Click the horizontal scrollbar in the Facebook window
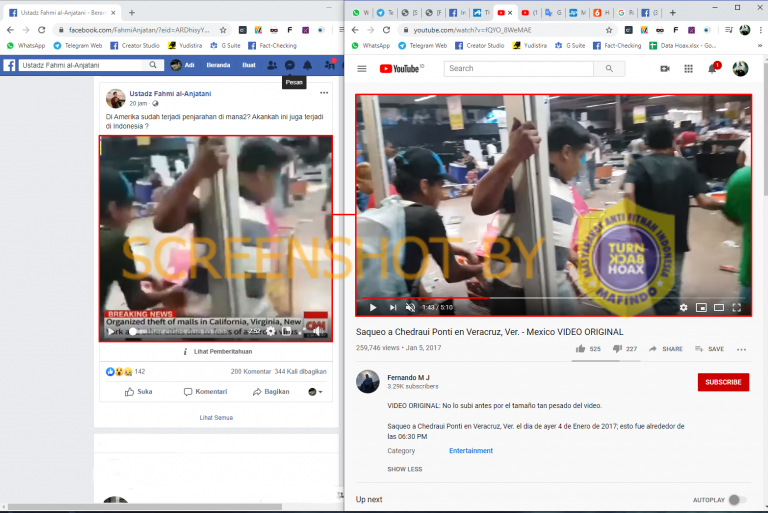This screenshot has width=768, height=513. (x=144, y=507)
